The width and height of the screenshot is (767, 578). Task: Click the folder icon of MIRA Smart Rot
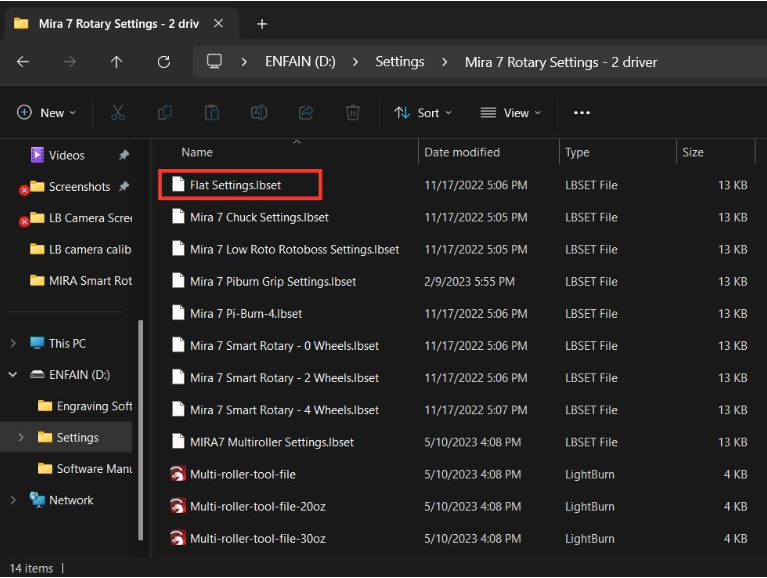pyautogui.click(x=37, y=281)
